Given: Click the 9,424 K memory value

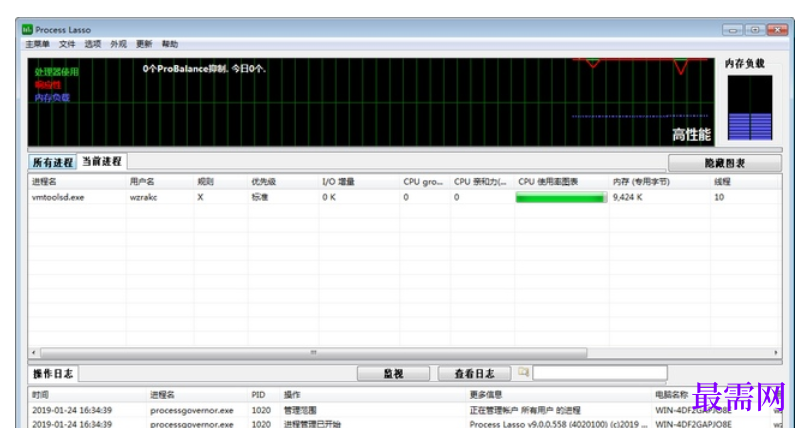Looking at the screenshot, I should coord(628,197).
